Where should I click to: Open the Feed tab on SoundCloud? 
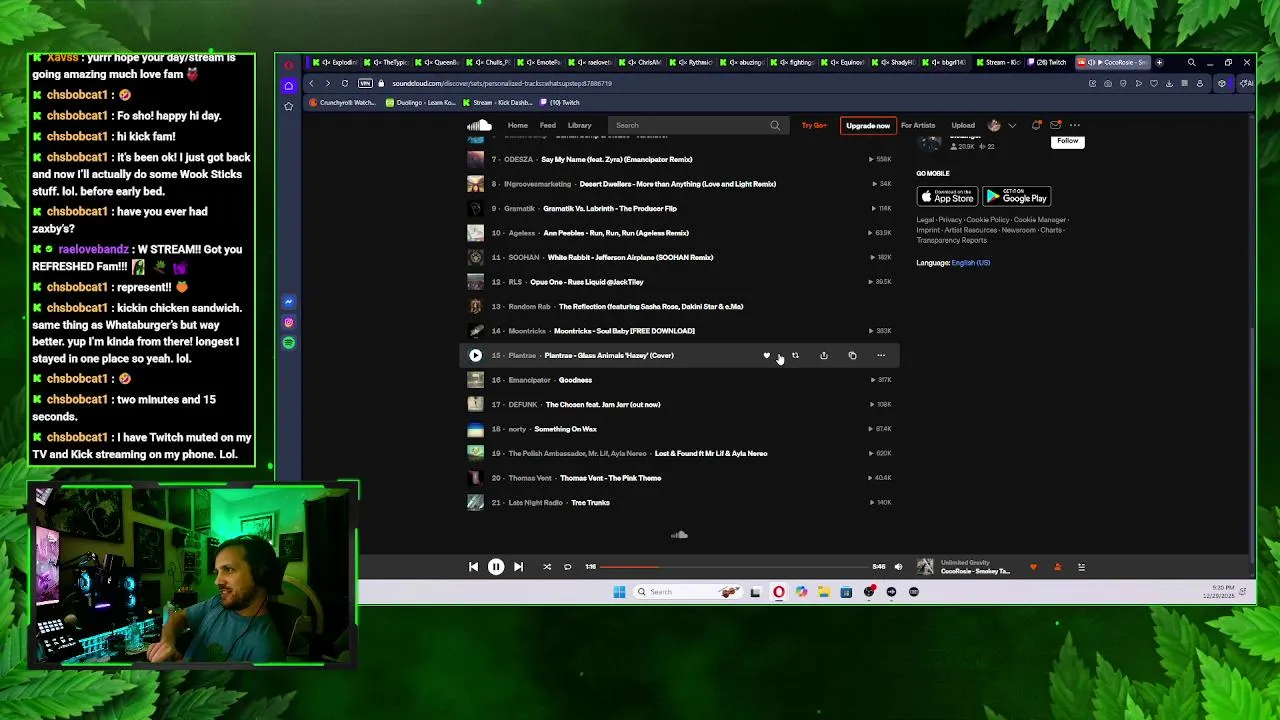(548, 126)
